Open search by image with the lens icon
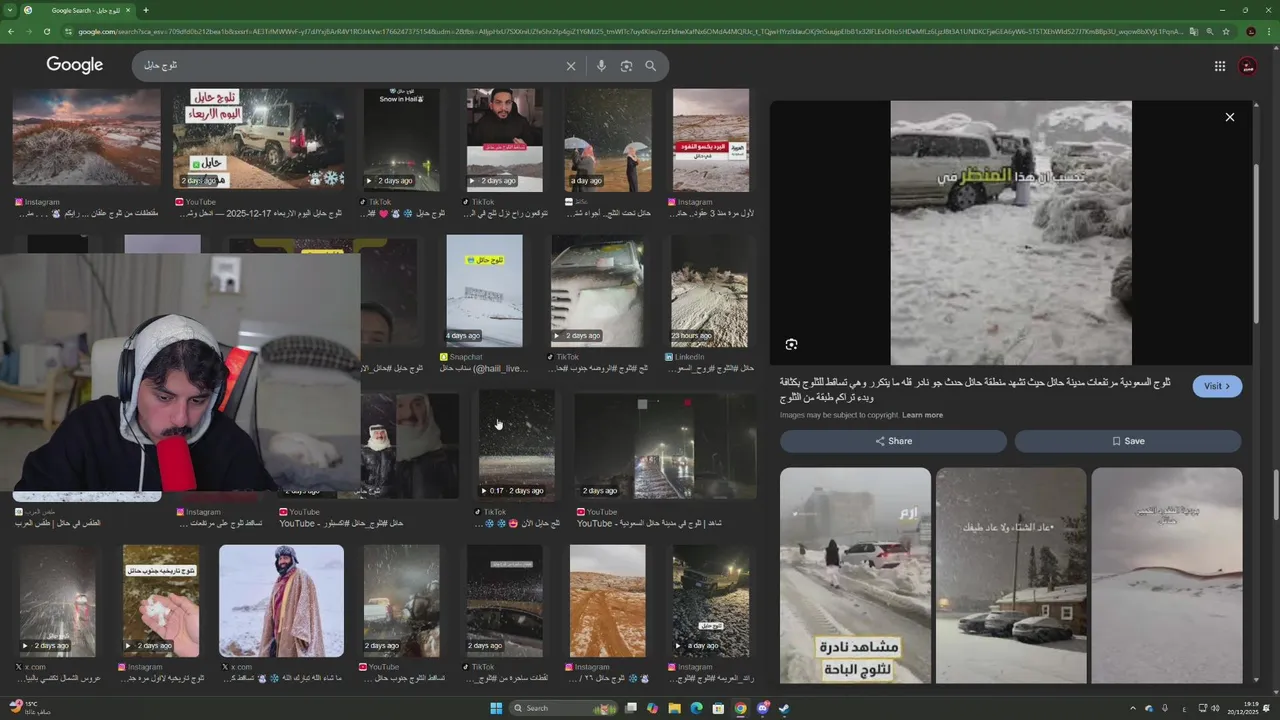 (626, 66)
